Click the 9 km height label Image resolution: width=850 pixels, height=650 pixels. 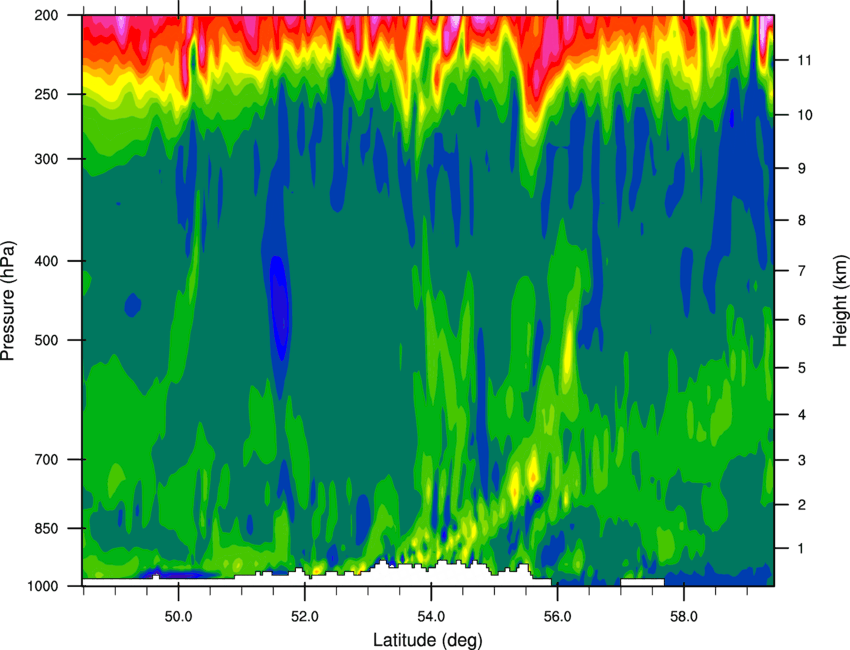802,169
